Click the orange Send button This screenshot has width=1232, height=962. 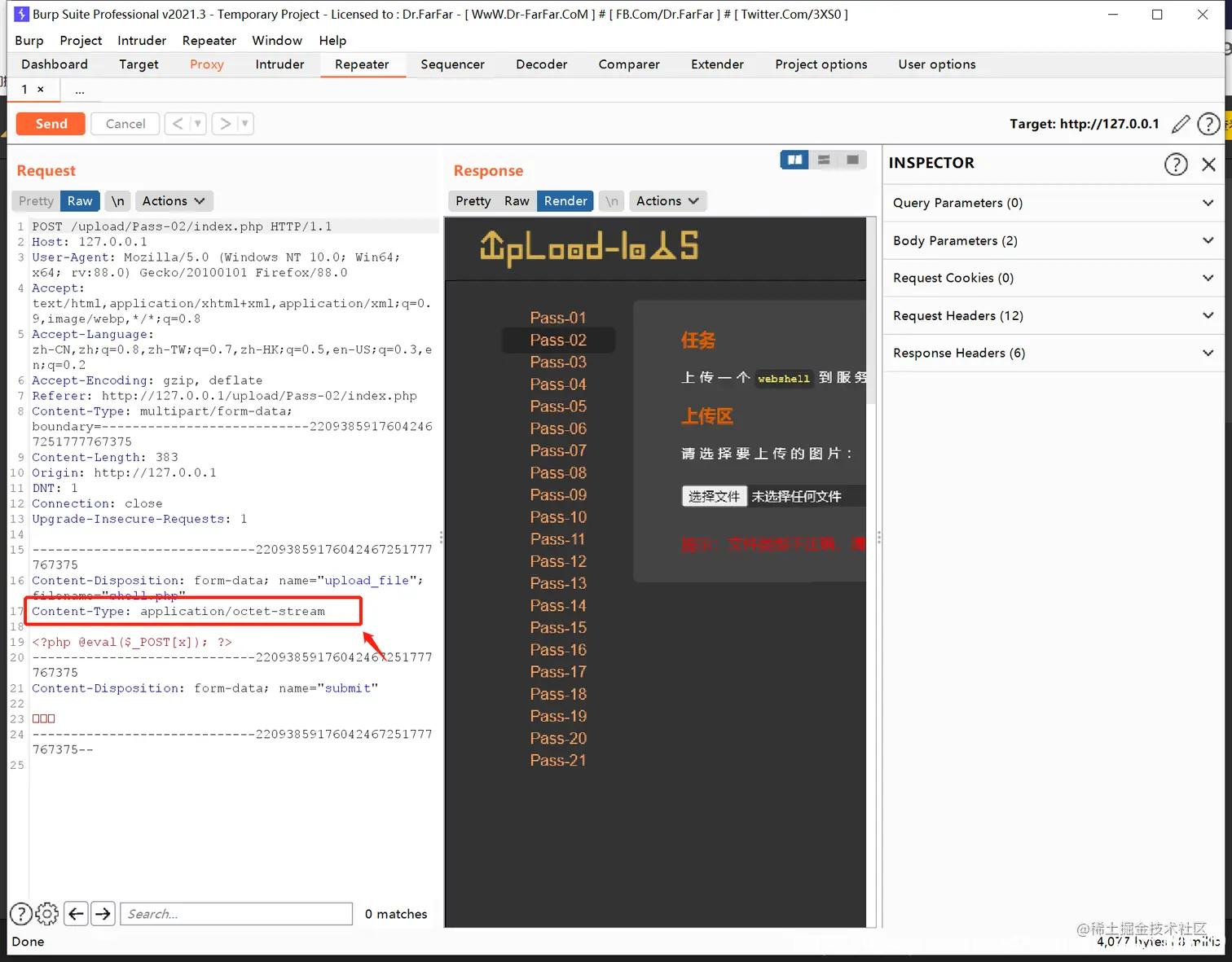pos(51,124)
